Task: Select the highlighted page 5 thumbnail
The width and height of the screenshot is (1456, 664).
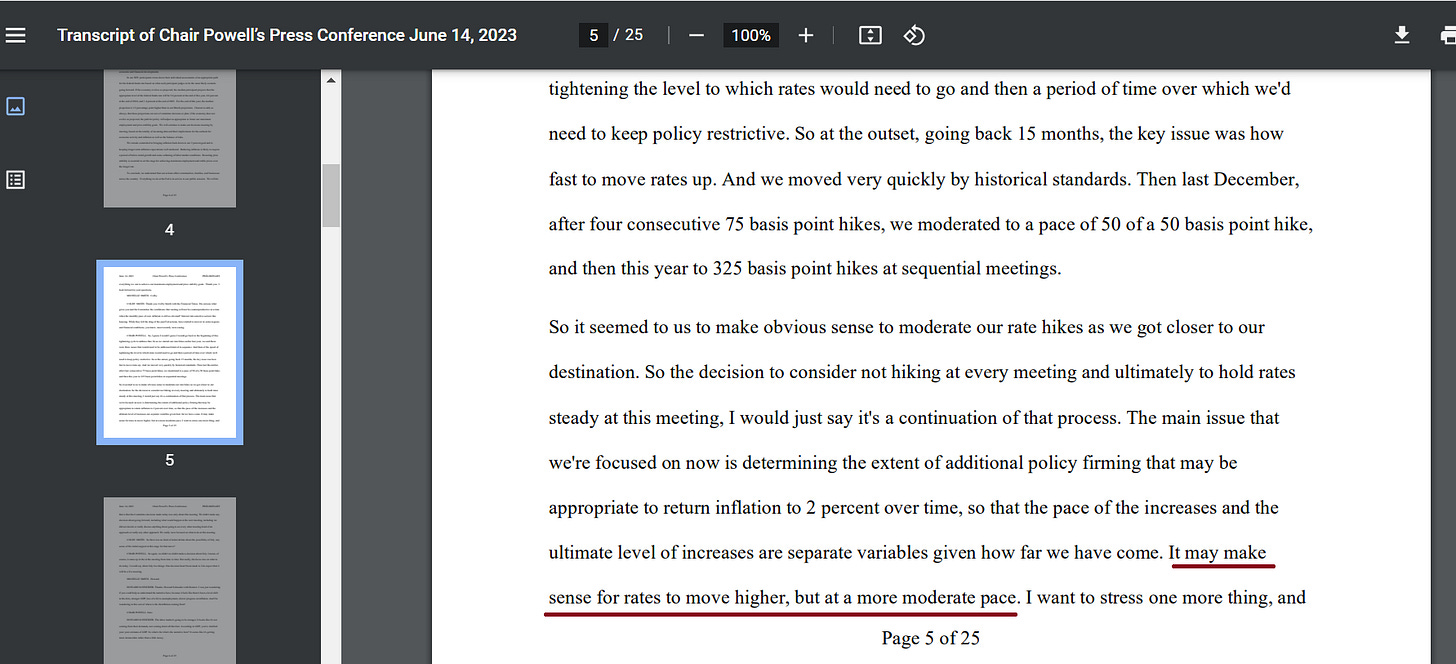Action: coord(169,352)
